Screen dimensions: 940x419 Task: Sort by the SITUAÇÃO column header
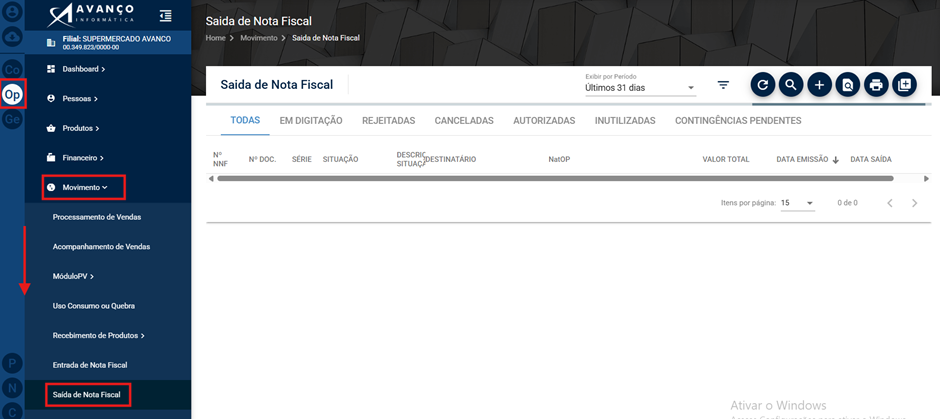click(341, 159)
